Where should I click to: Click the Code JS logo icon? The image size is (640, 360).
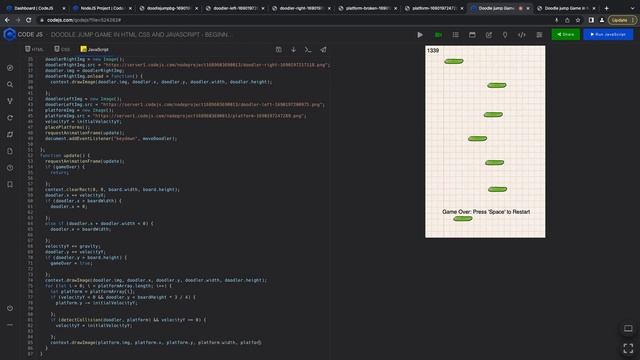(9, 35)
